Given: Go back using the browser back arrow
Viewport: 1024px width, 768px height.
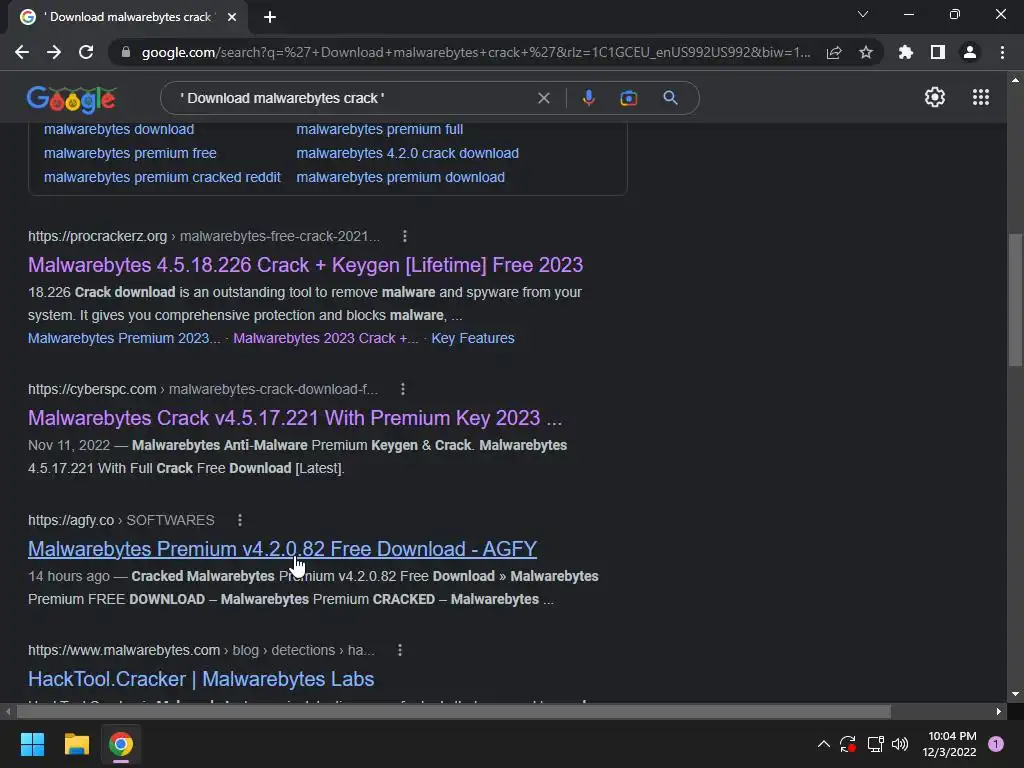Looking at the screenshot, I should [x=22, y=52].
